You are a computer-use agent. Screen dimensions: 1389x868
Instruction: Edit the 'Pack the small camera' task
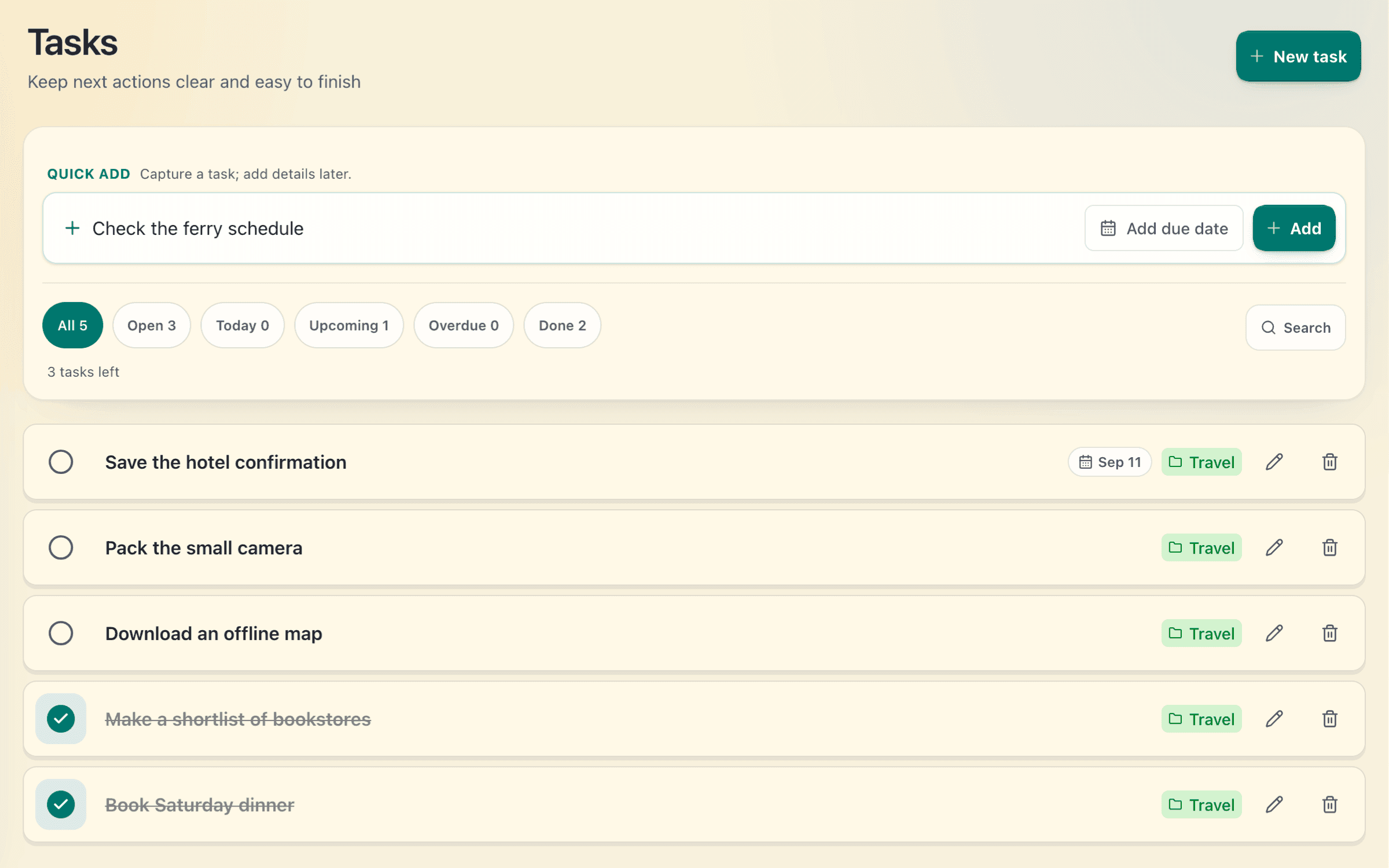pyautogui.click(x=1274, y=547)
